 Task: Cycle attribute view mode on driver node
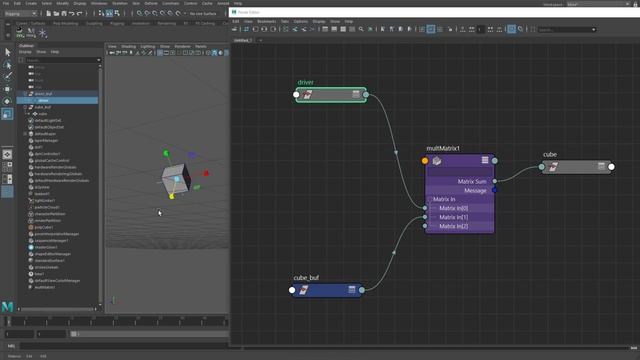pos(356,94)
